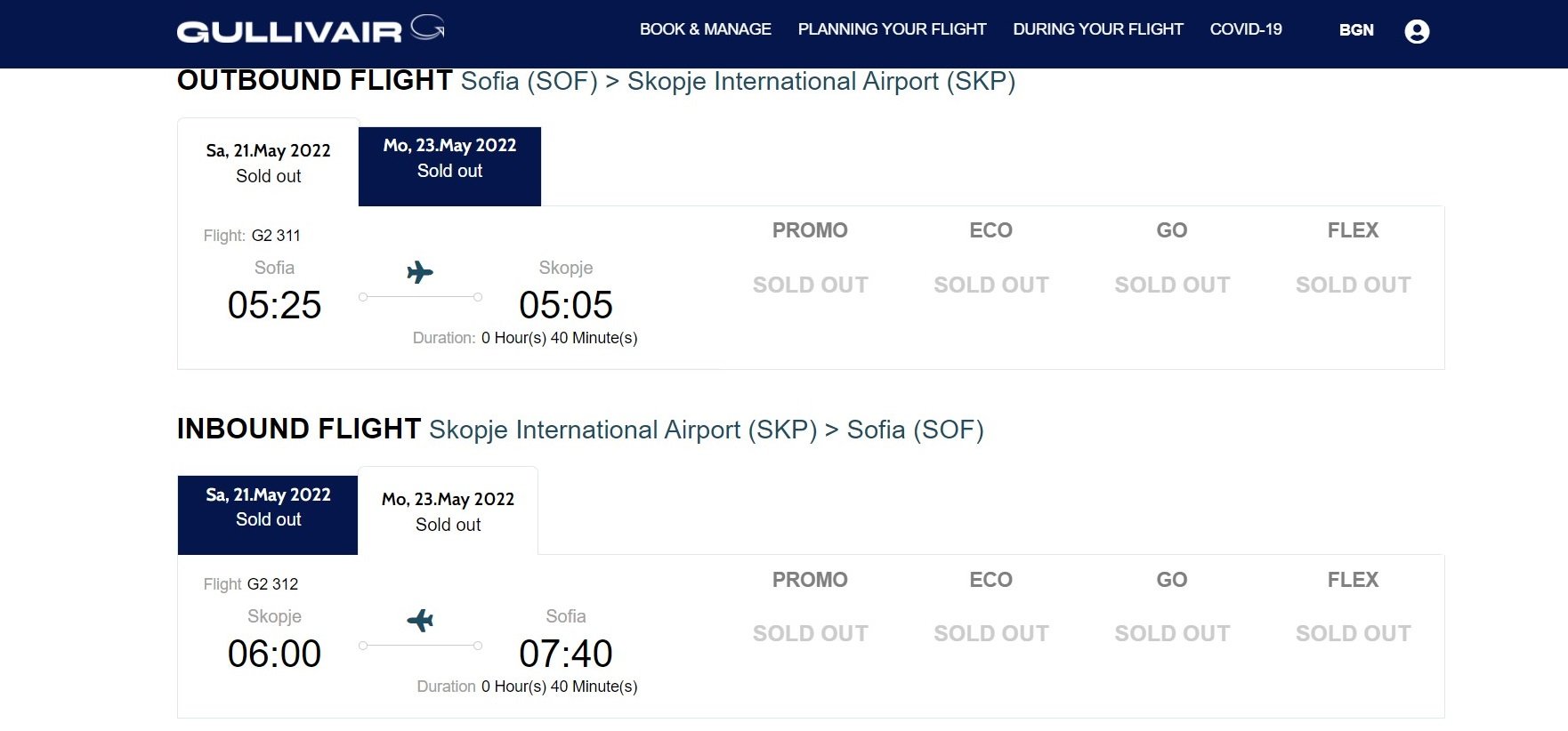Select outbound Mo, 23.May 2022 date tab
The image size is (1568, 731).
449,166
